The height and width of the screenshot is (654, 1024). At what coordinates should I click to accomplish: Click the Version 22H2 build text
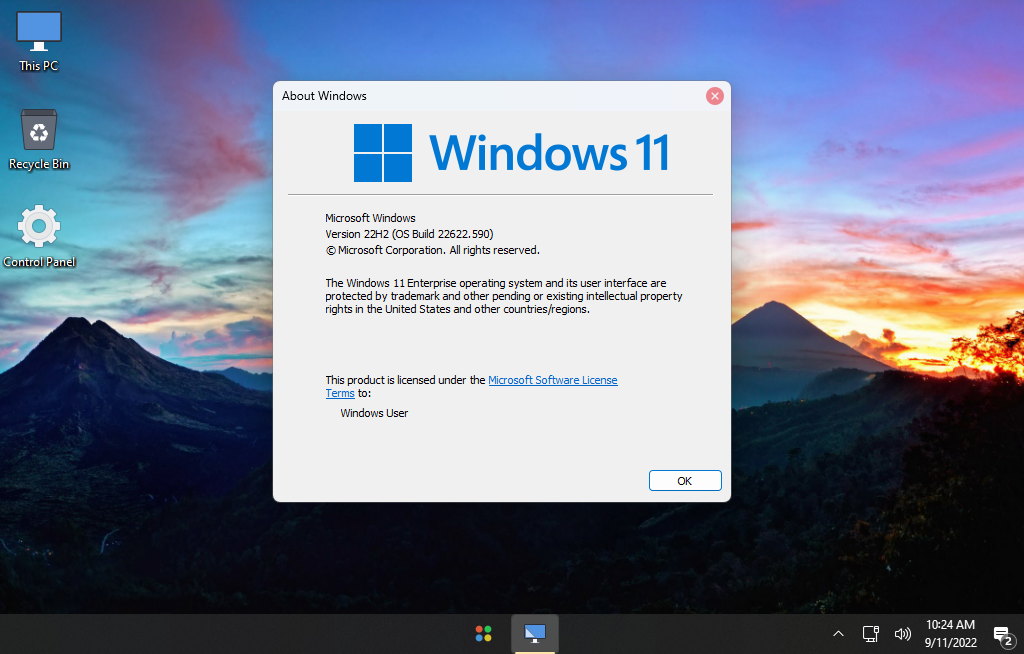point(409,234)
